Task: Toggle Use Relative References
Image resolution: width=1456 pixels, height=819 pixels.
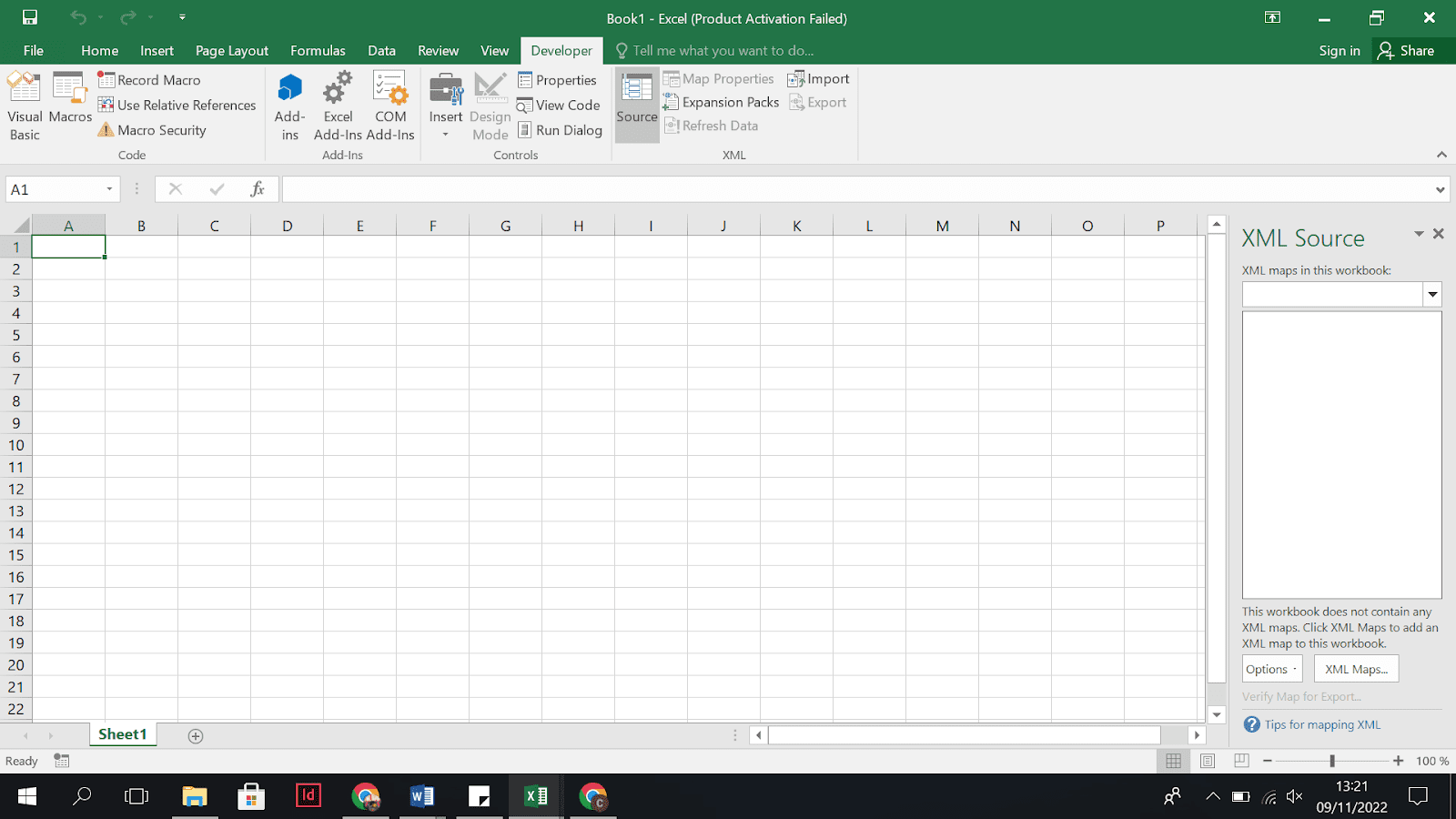Action: [177, 106]
